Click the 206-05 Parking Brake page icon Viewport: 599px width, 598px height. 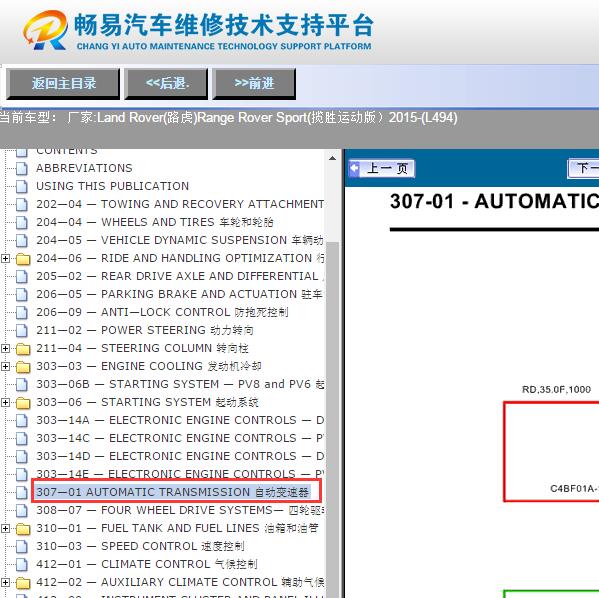pos(22,294)
